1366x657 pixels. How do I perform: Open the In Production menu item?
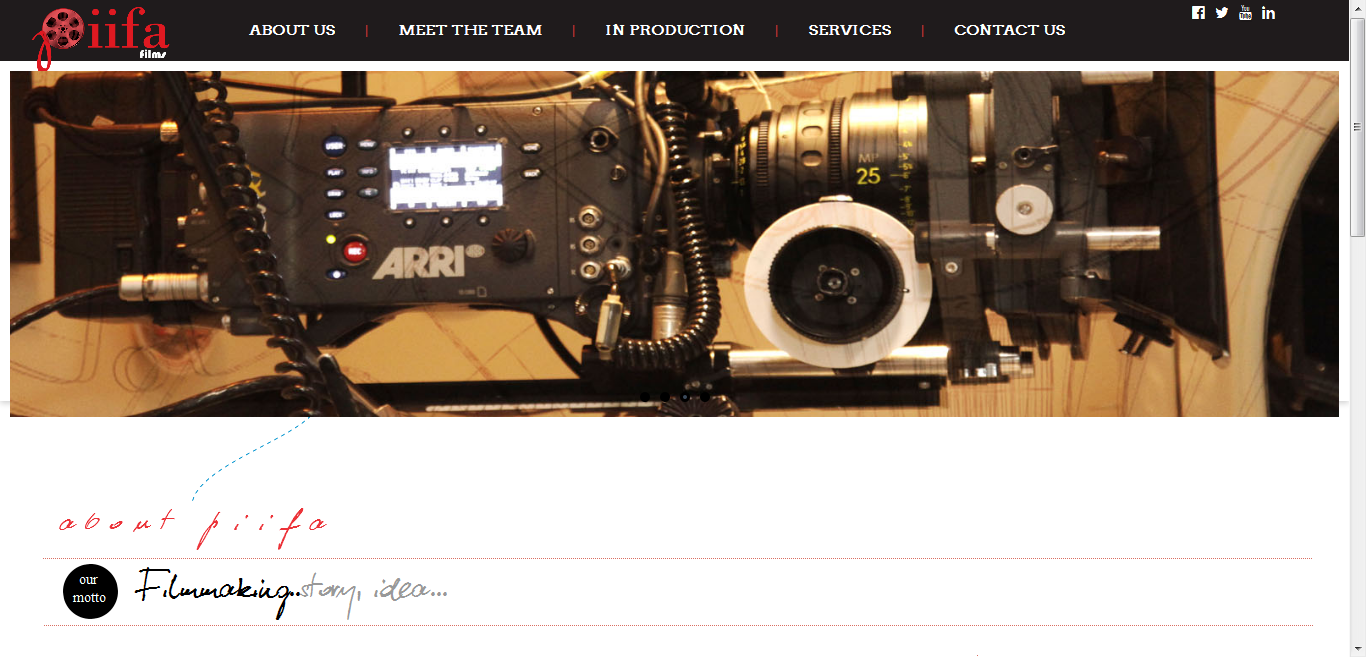click(675, 30)
